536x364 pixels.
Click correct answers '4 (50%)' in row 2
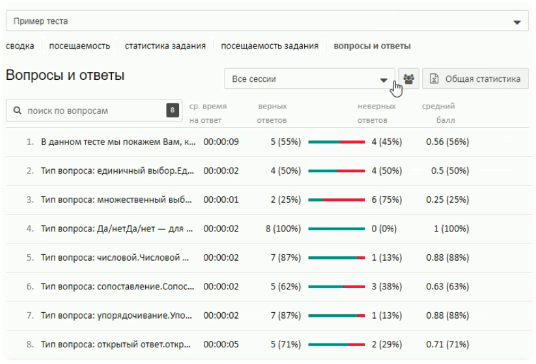tap(286, 171)
